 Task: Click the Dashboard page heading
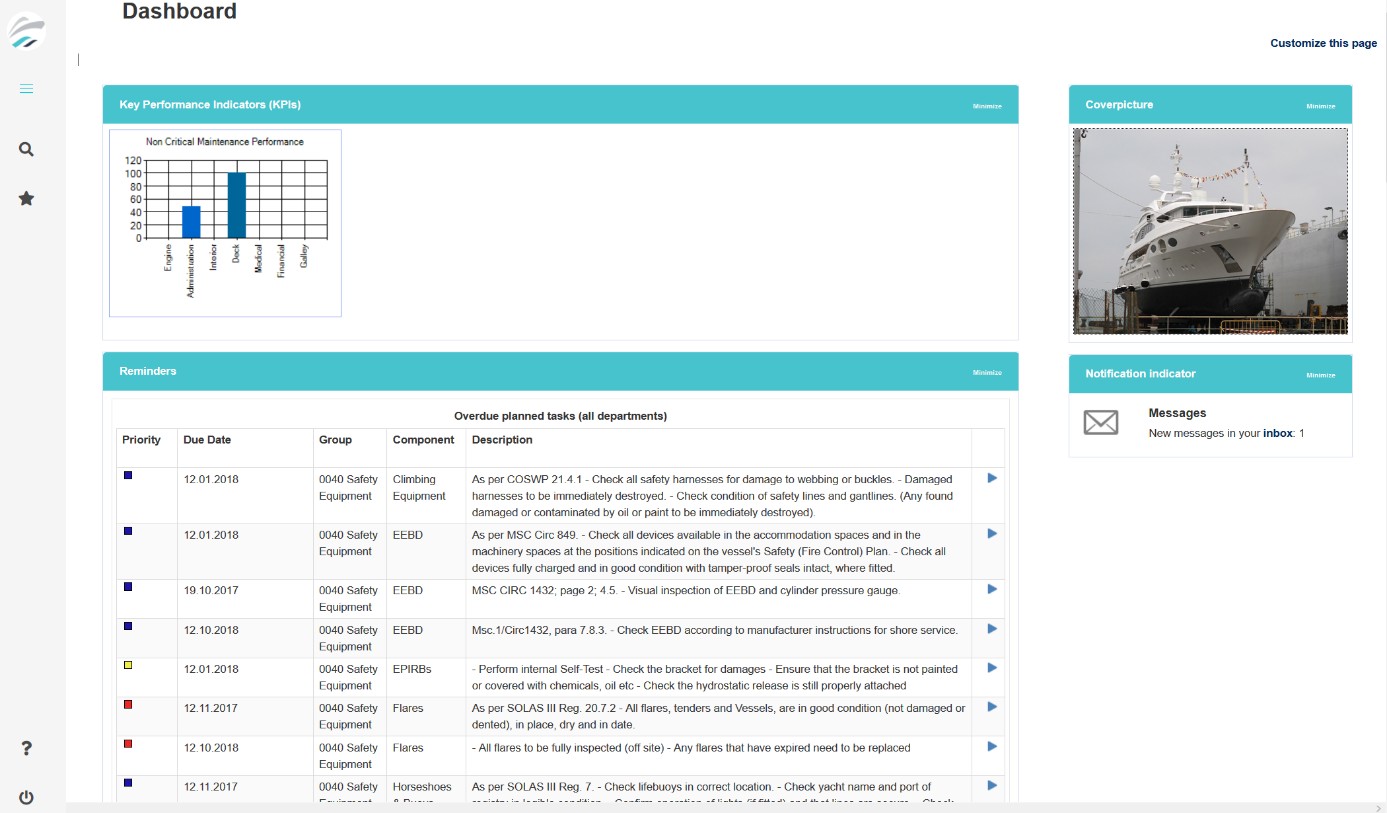179,12
